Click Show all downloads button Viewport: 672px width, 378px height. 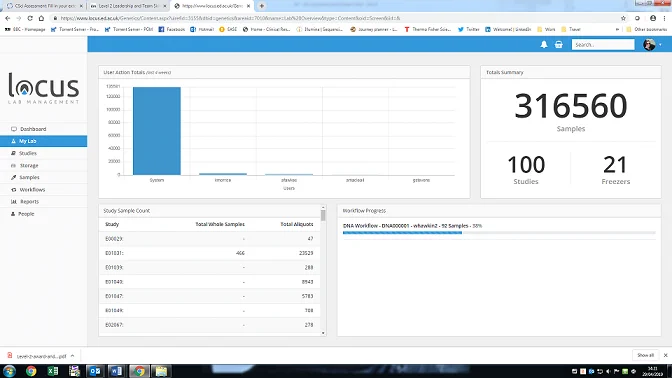click(x=645, y=355)
